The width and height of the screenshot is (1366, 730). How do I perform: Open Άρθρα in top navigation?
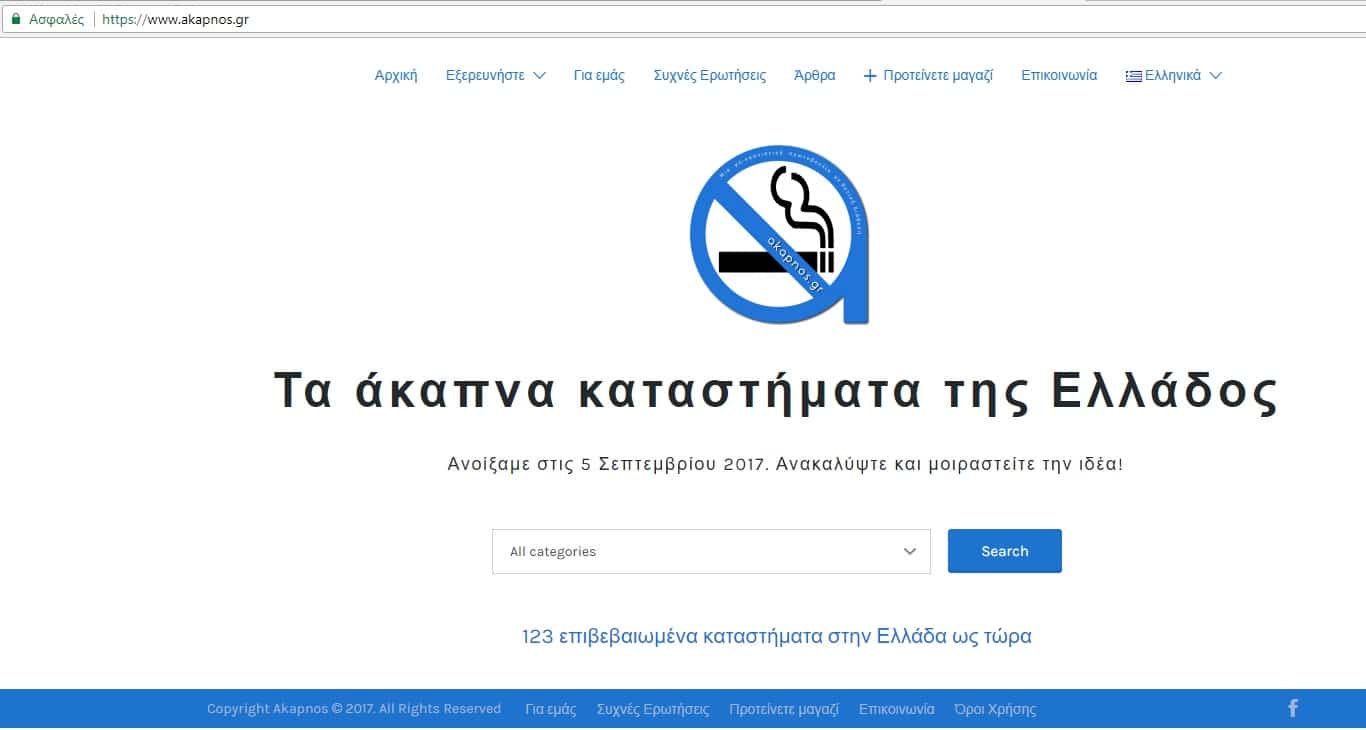[814, 75]
